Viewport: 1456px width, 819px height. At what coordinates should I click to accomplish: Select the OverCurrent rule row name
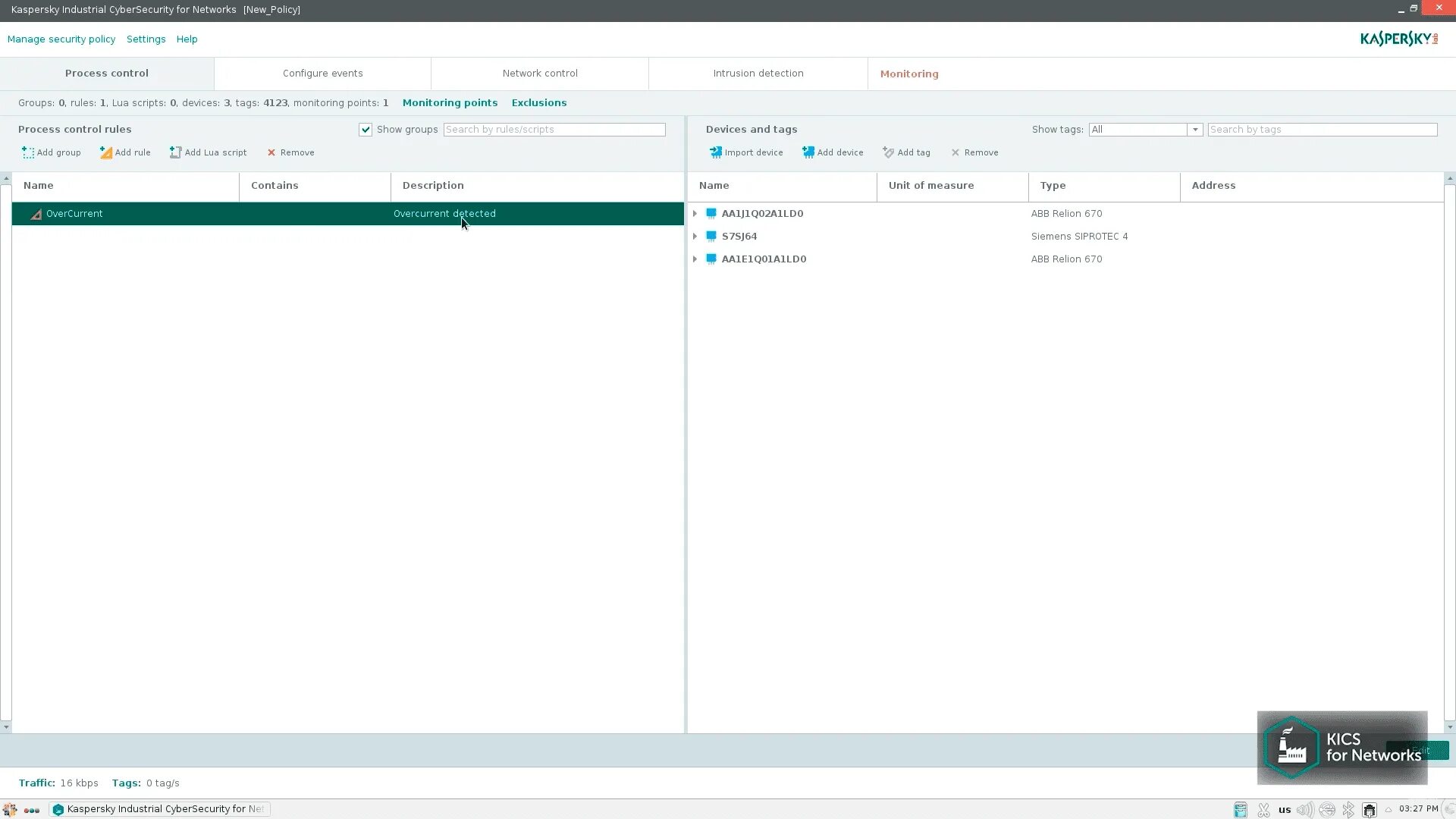[x=74, y=214]
